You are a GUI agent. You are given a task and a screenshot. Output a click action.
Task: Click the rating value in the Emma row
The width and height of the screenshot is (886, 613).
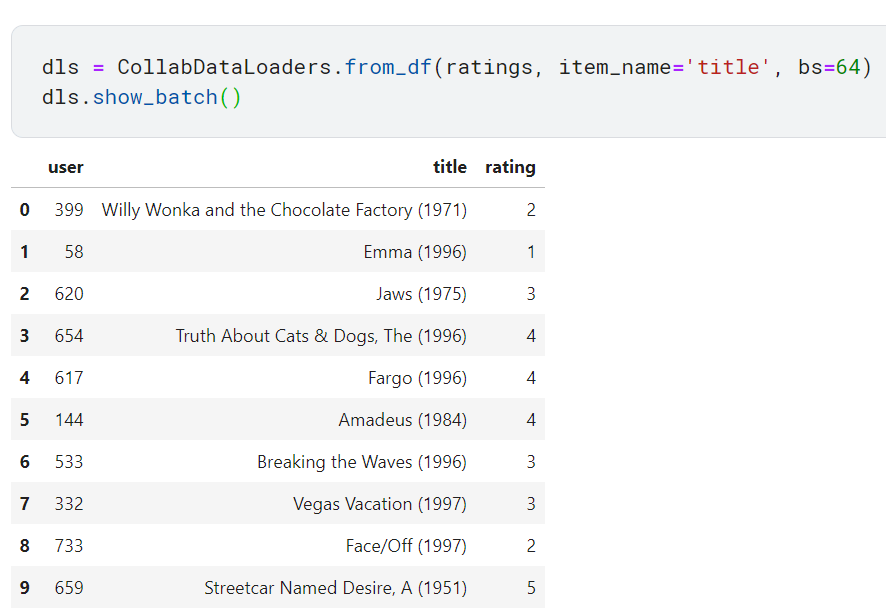click(531, 252)
